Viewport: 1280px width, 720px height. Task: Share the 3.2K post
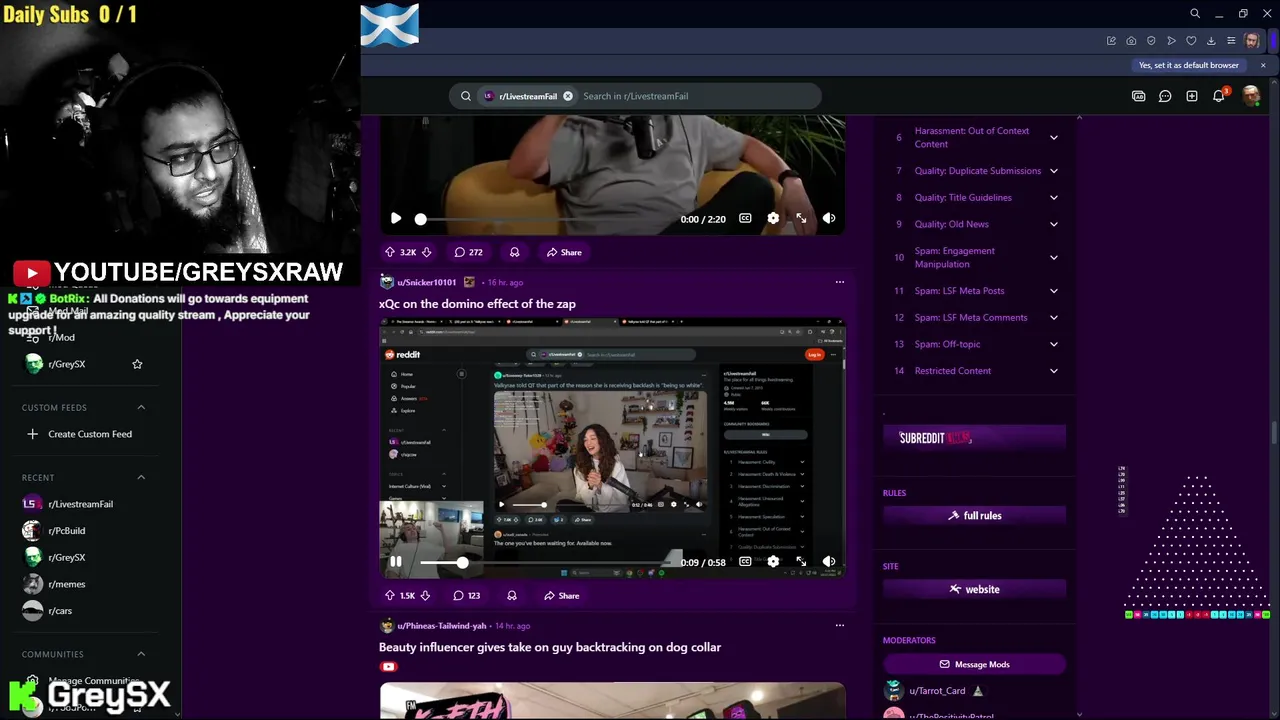tap(564, 252)
